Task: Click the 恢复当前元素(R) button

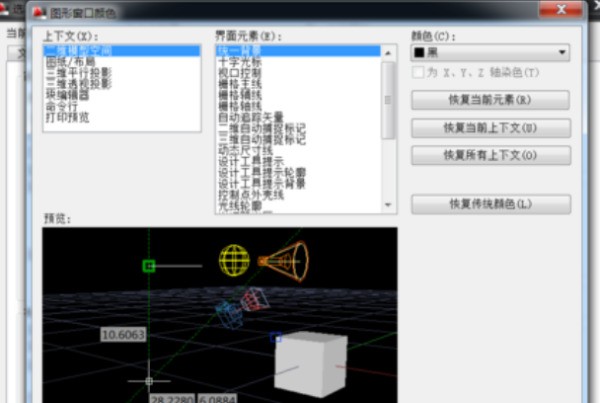Action: click(x=490, y=100)
